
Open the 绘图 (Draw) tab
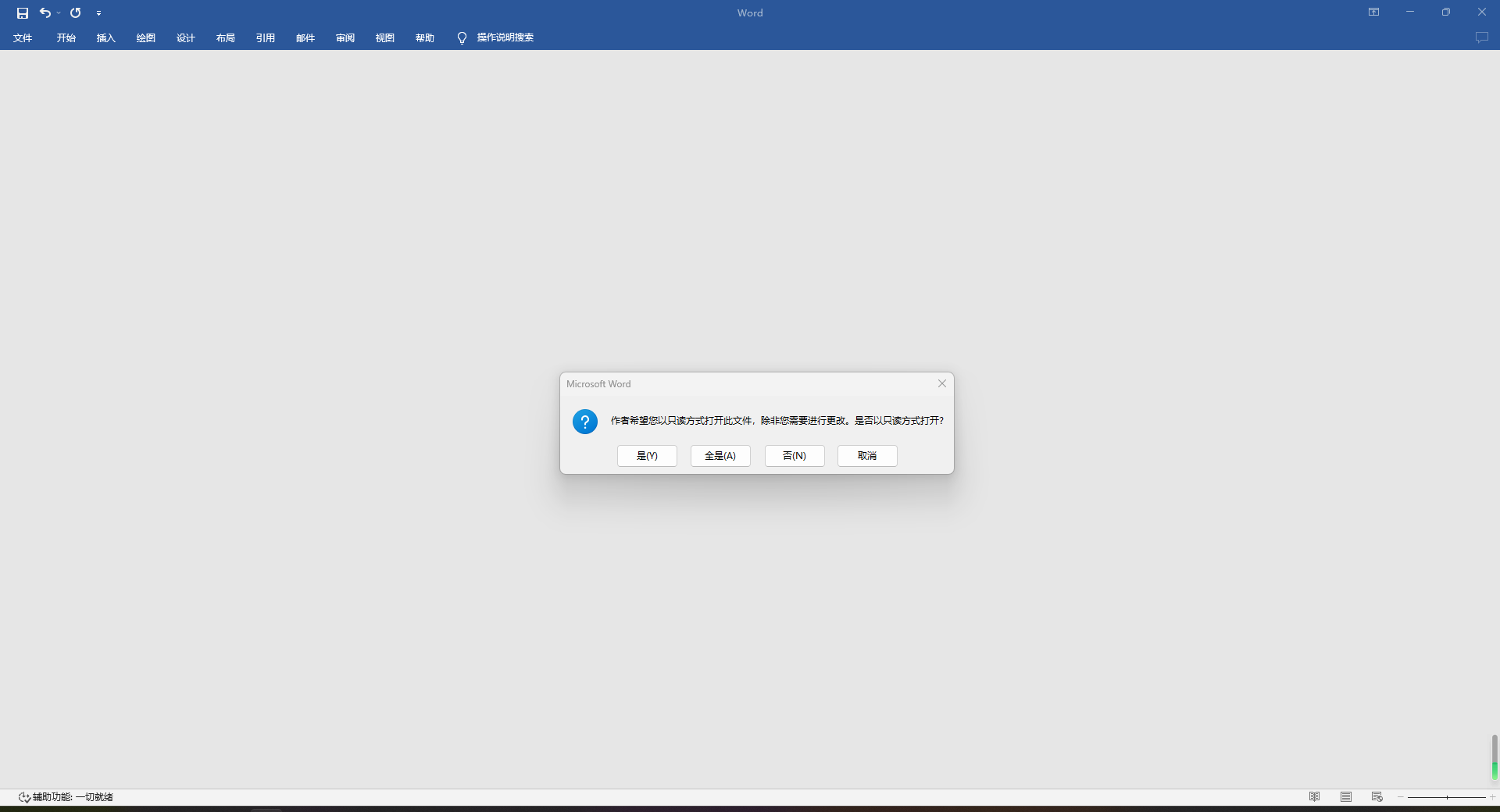[145, 37]
